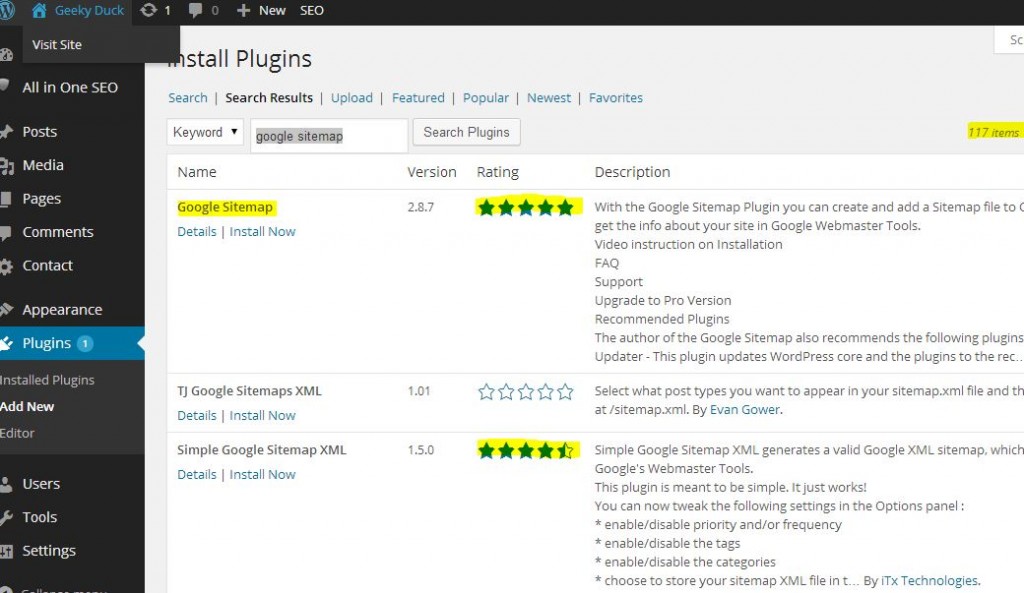The width and height of the screenshot is (1024, 593).
Task: Open the updates icon in the admin bar
Action: click(149, 10)
